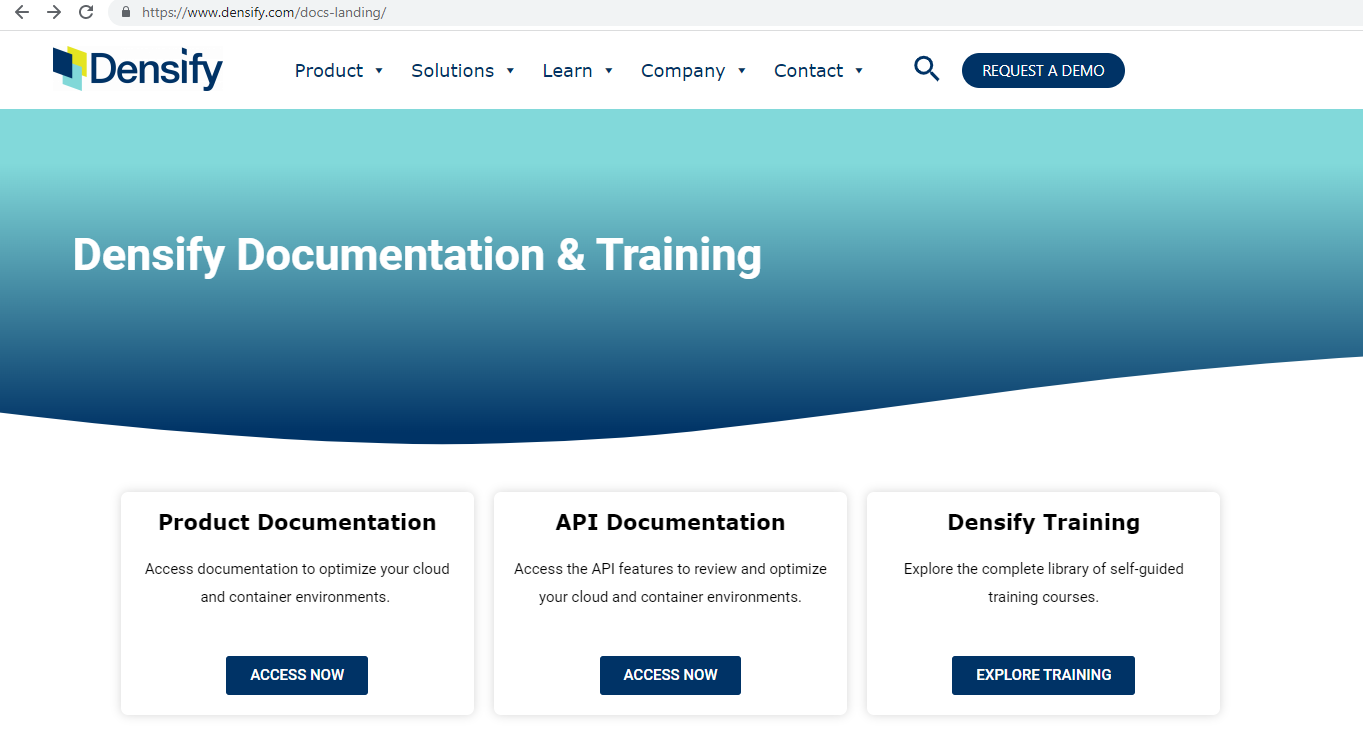Click the browser forward arrow
This screenshot has height=744, width=1363.
point(54,12)
